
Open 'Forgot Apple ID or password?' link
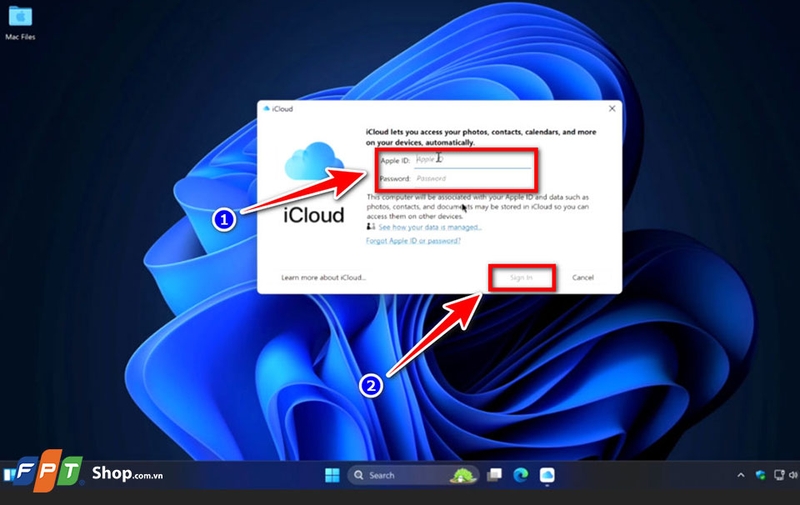coord(413,241)
